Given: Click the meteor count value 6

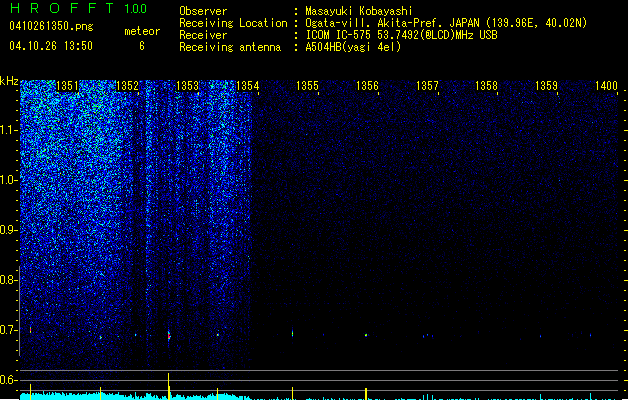Looking at the screenshot, I should point(142,46).
